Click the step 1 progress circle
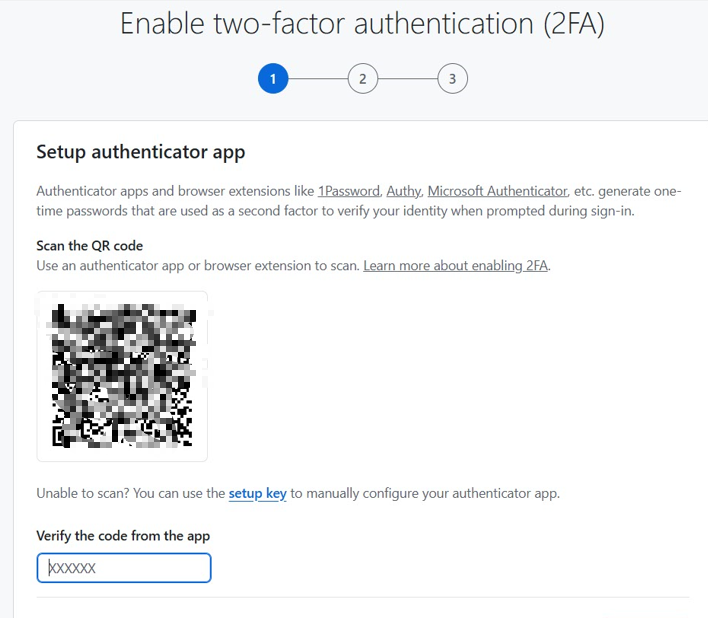Image resolution: width=708 pixels, height=618 pixels. (x=273, y=78)
